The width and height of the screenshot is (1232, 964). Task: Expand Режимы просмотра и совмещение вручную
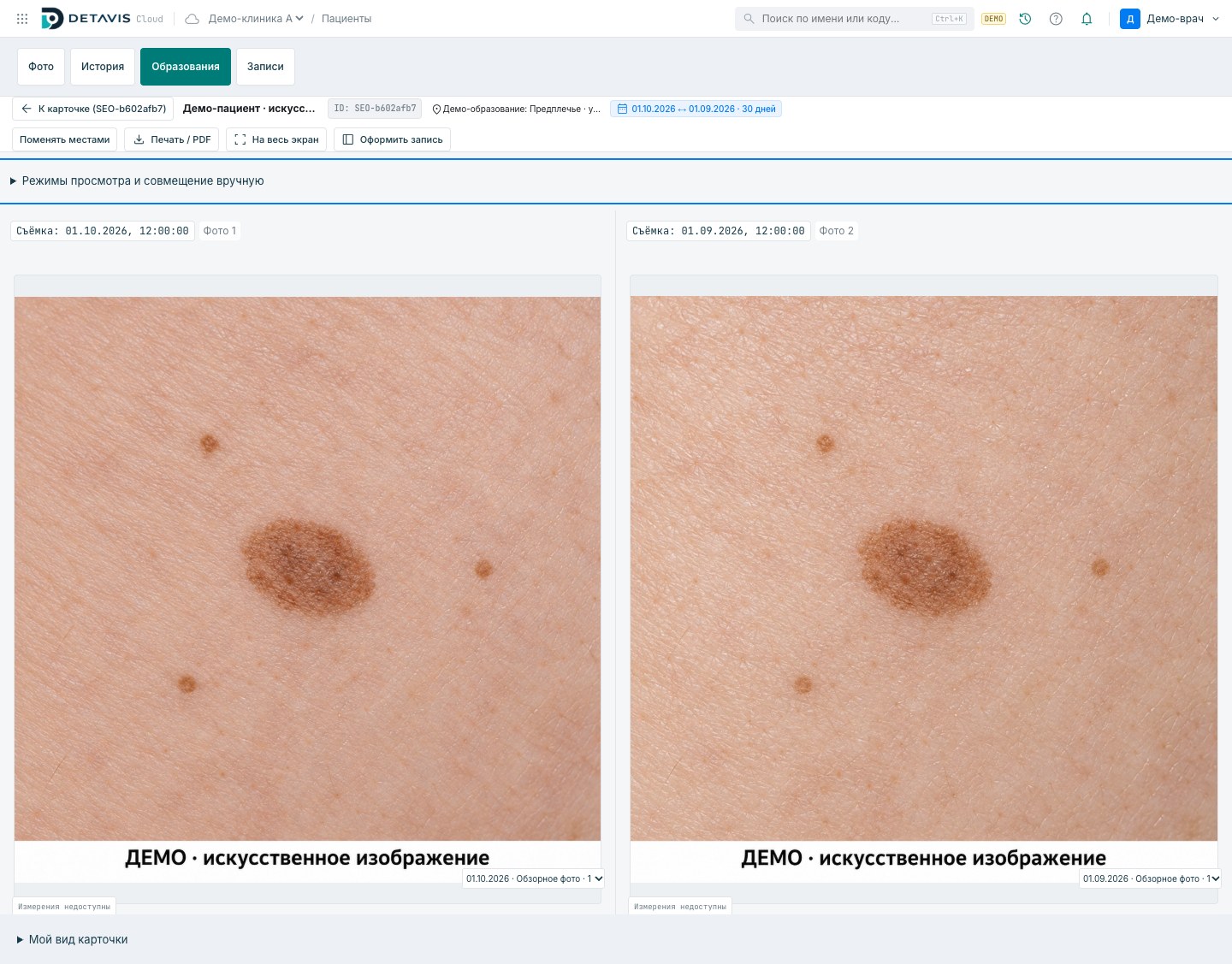[137, 180]
